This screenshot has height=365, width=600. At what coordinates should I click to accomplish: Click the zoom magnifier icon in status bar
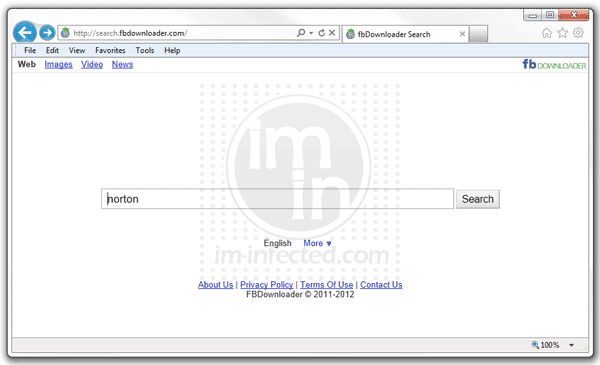point(535,345)
